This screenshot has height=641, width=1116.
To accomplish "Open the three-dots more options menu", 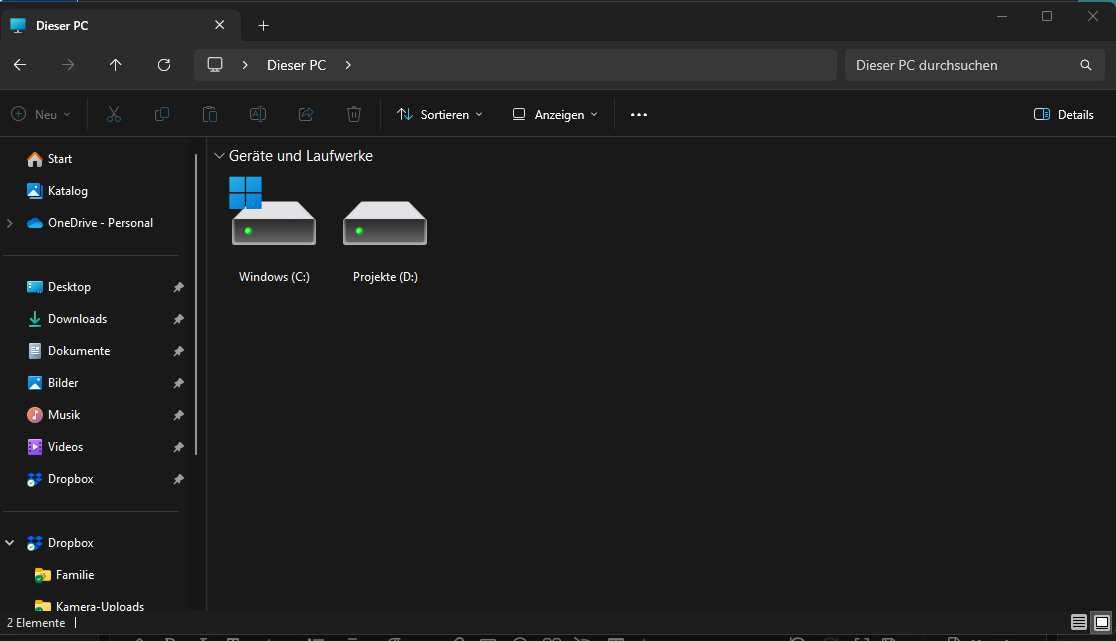I will pos(638,115).
